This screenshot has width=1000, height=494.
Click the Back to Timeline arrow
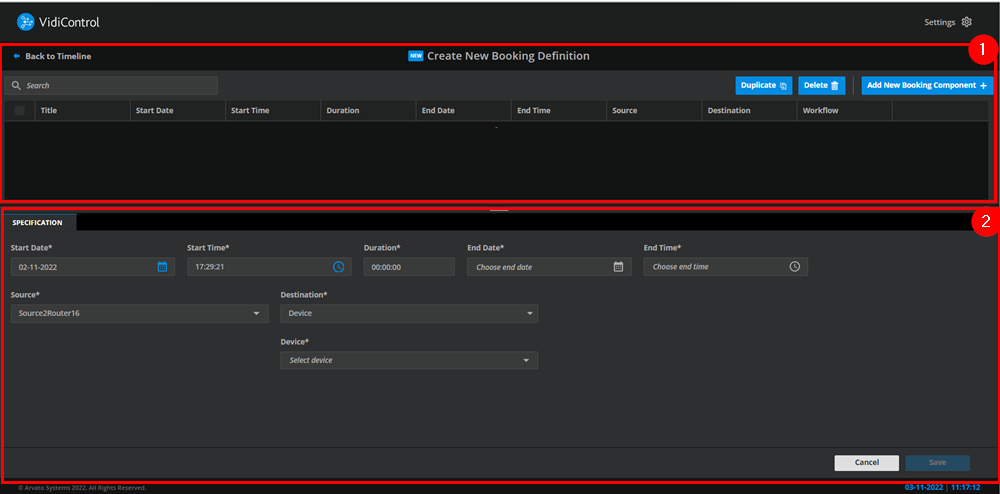17,56
